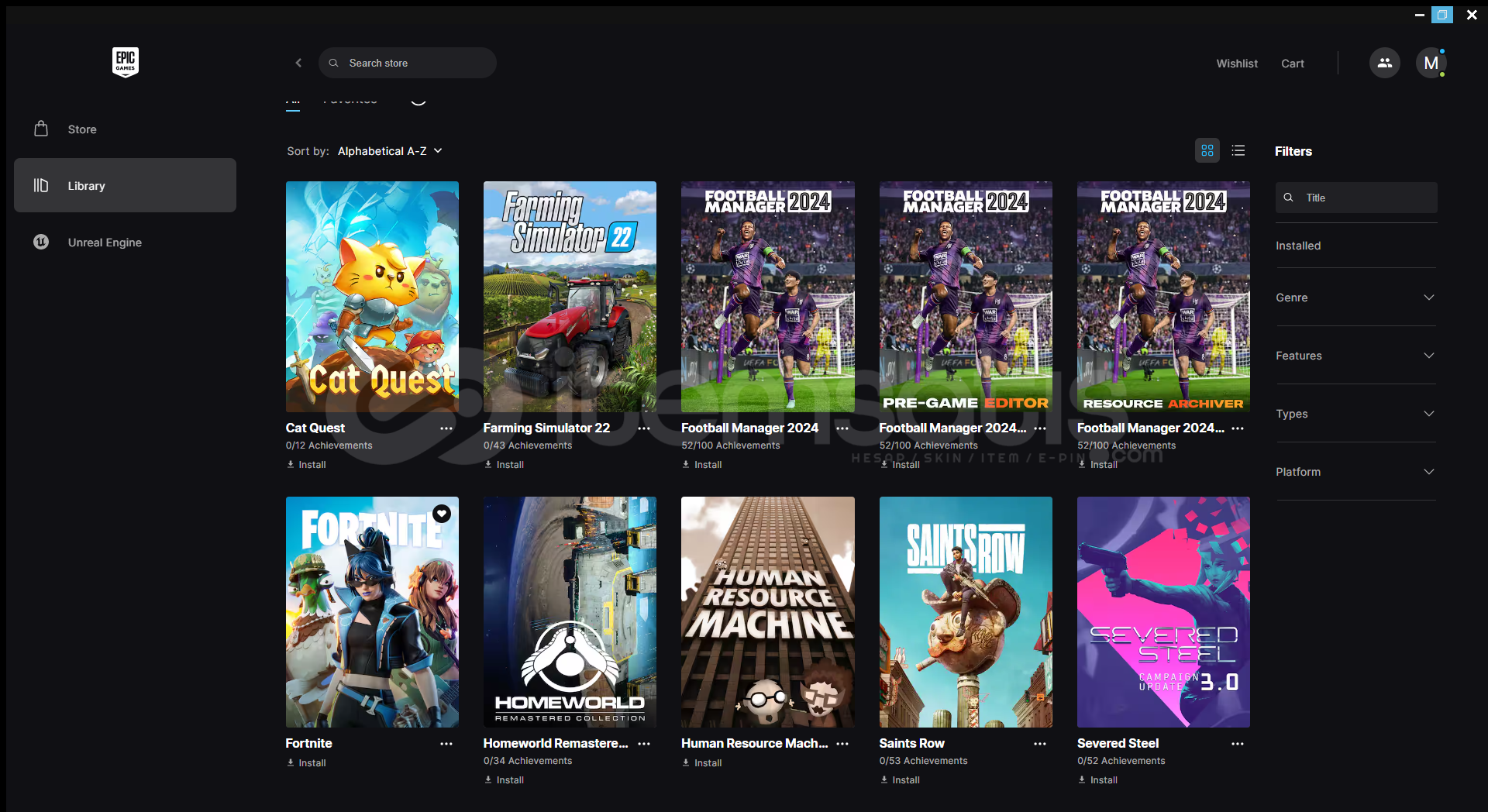Expand the Types filter

coord(1355,414)
